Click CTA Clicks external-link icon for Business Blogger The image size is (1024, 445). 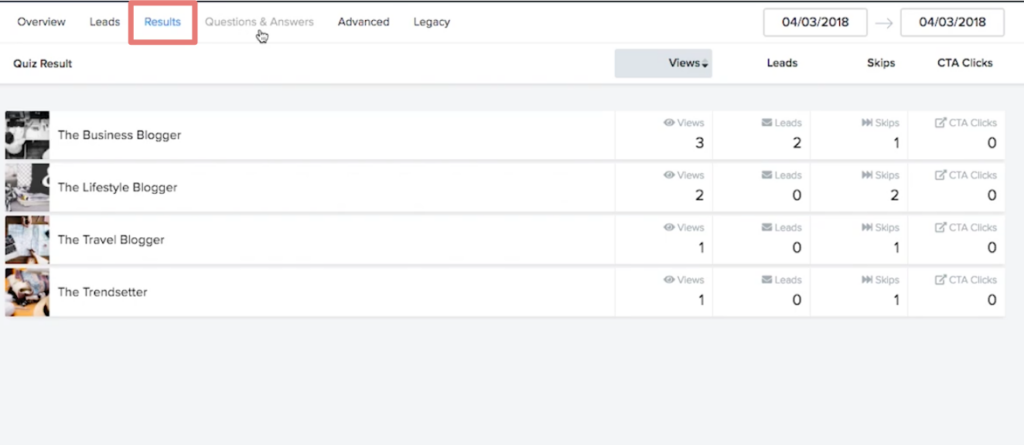(940, 123)
